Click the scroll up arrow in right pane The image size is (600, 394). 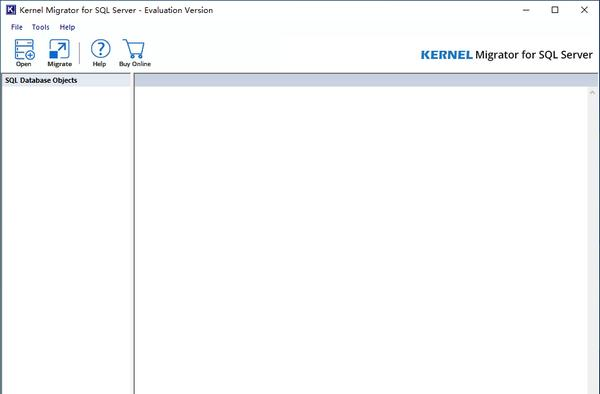pos(592,92)
